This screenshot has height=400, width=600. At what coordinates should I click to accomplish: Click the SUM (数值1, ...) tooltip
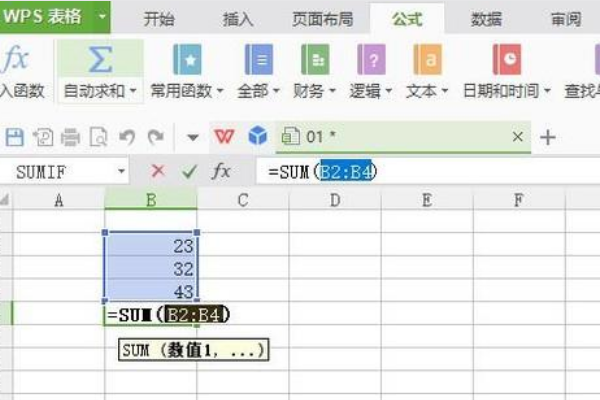[x=194, y=349]
